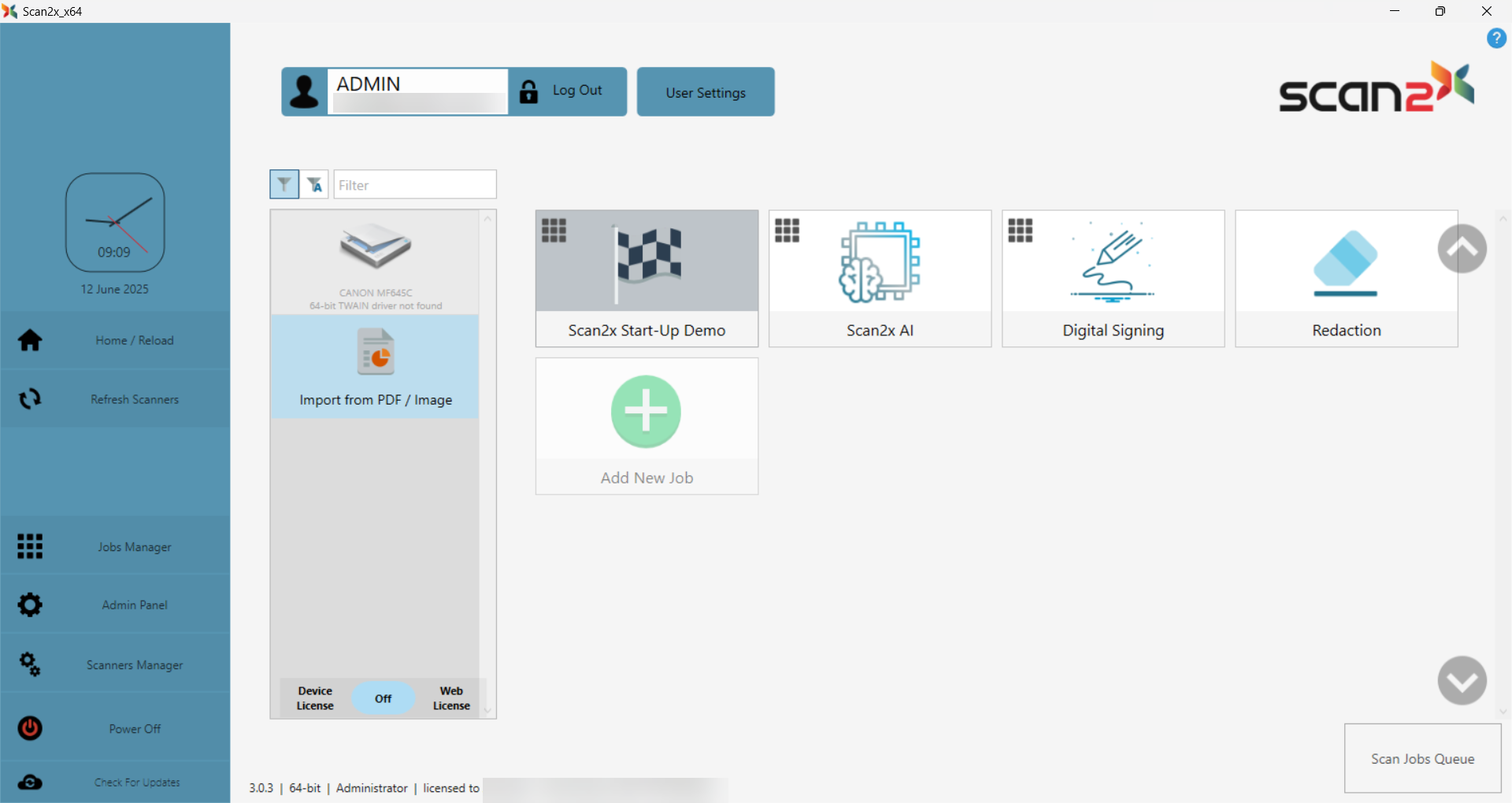Toggle the Device/Web License switch
Screen dimensions: 1512x803
point(383,698)
